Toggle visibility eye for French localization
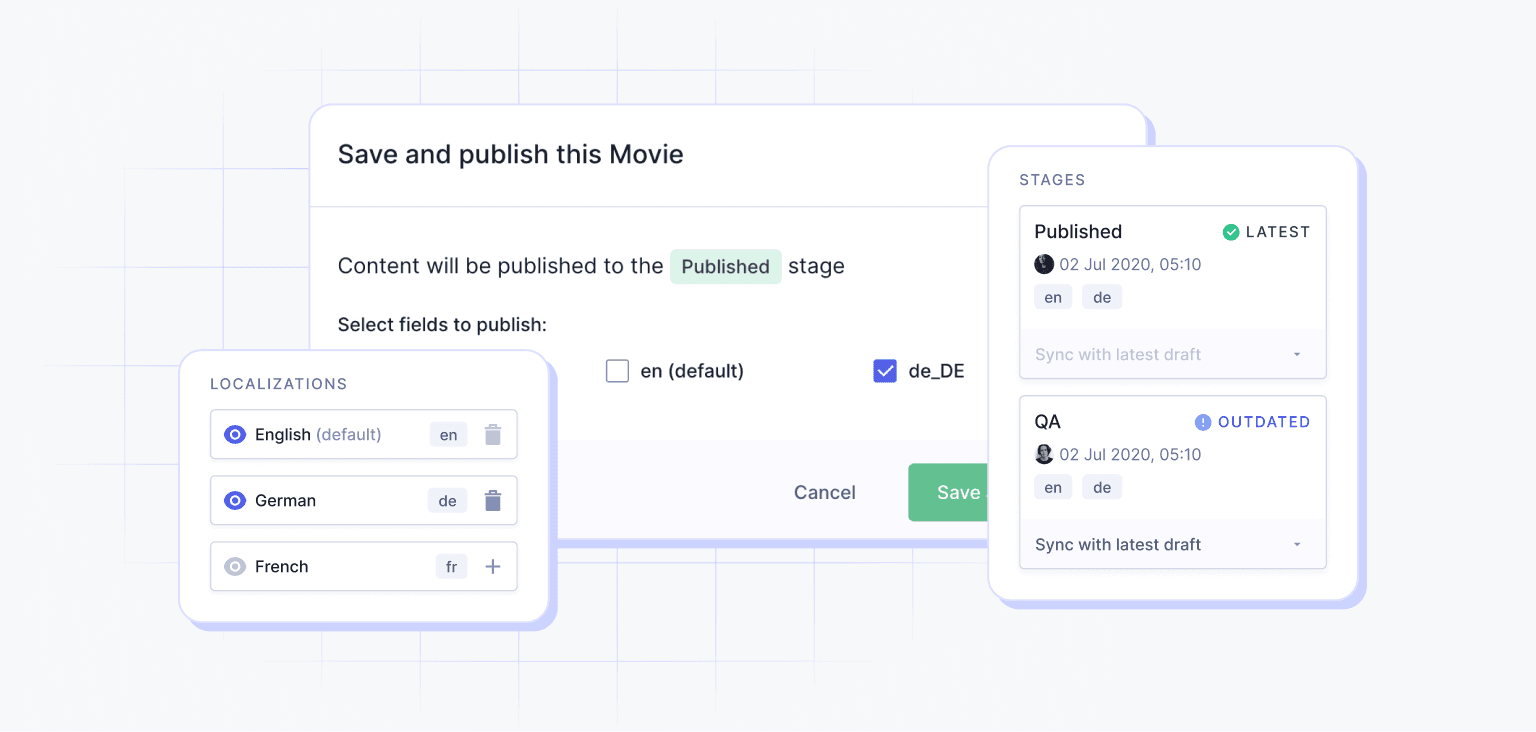Image resolution: width=1536 pixels, height=732 pixels. [235, 567]
